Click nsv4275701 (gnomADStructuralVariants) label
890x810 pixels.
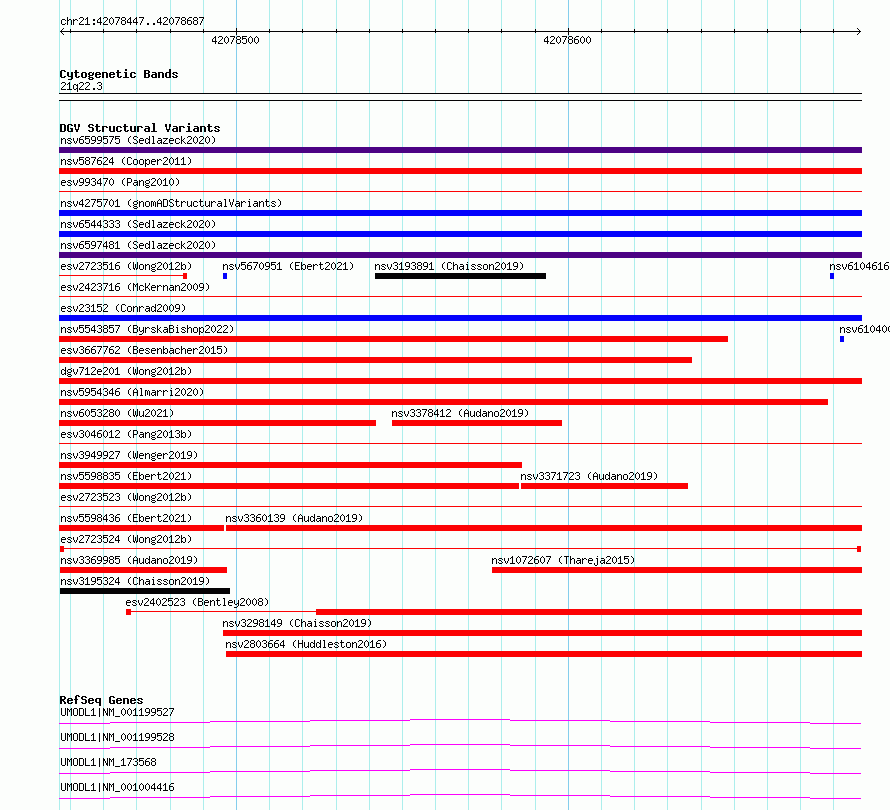[171, 203]
